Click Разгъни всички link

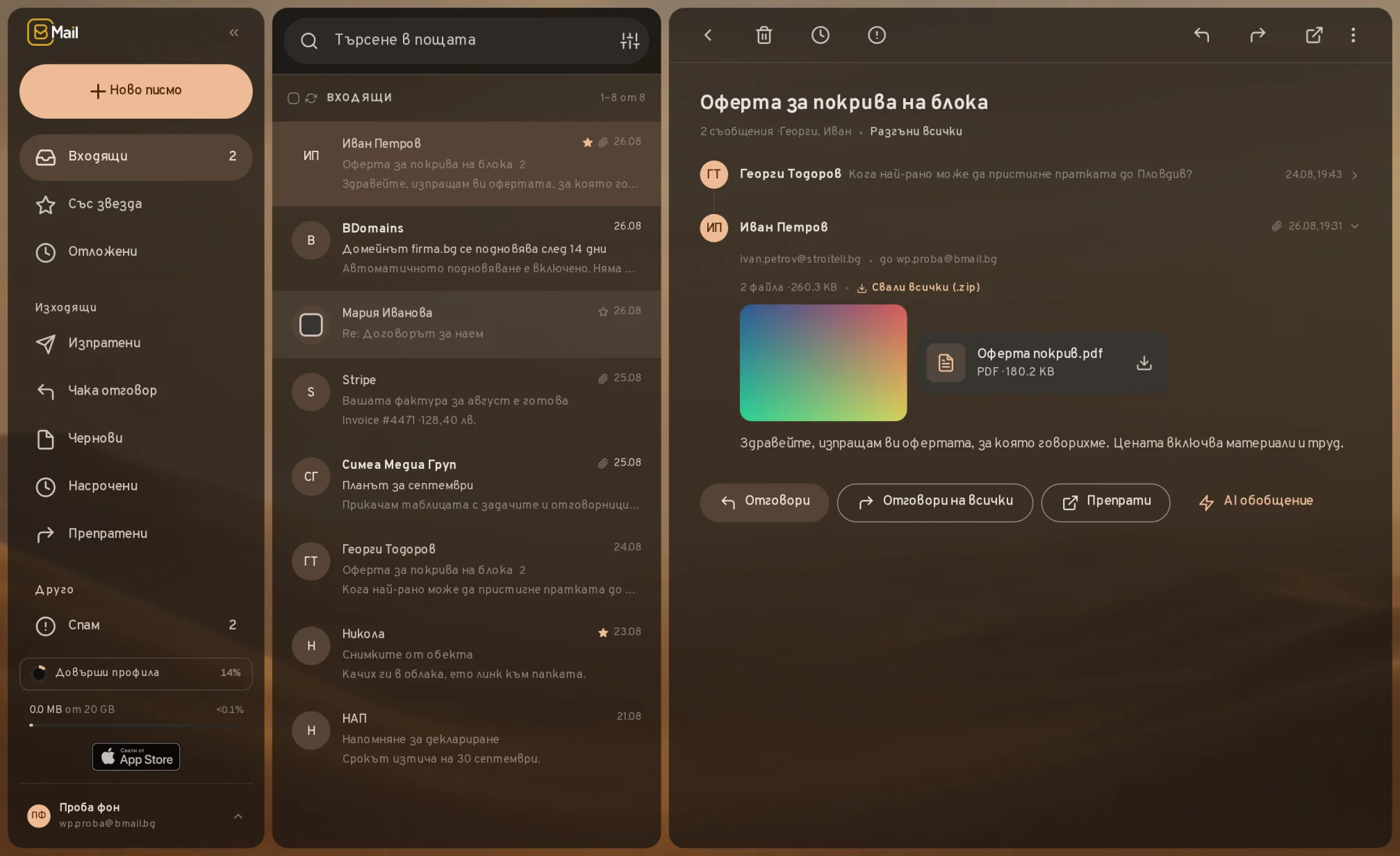pyautogui.click(x=916, y=131)
